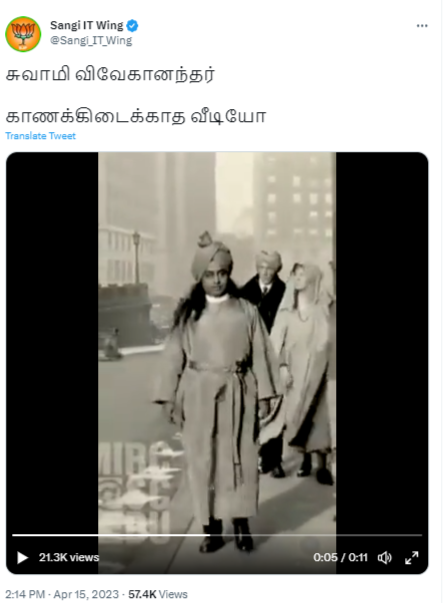Image resolution: width=447 pixels, height=603 pixels.
Task: Click the 21.3K views label in player
Action: (x=69, y=557)
